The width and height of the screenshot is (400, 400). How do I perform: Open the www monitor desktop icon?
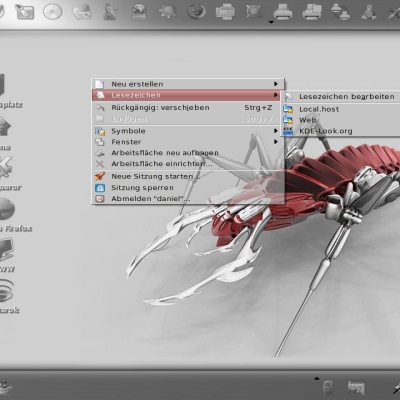(7, 255)
